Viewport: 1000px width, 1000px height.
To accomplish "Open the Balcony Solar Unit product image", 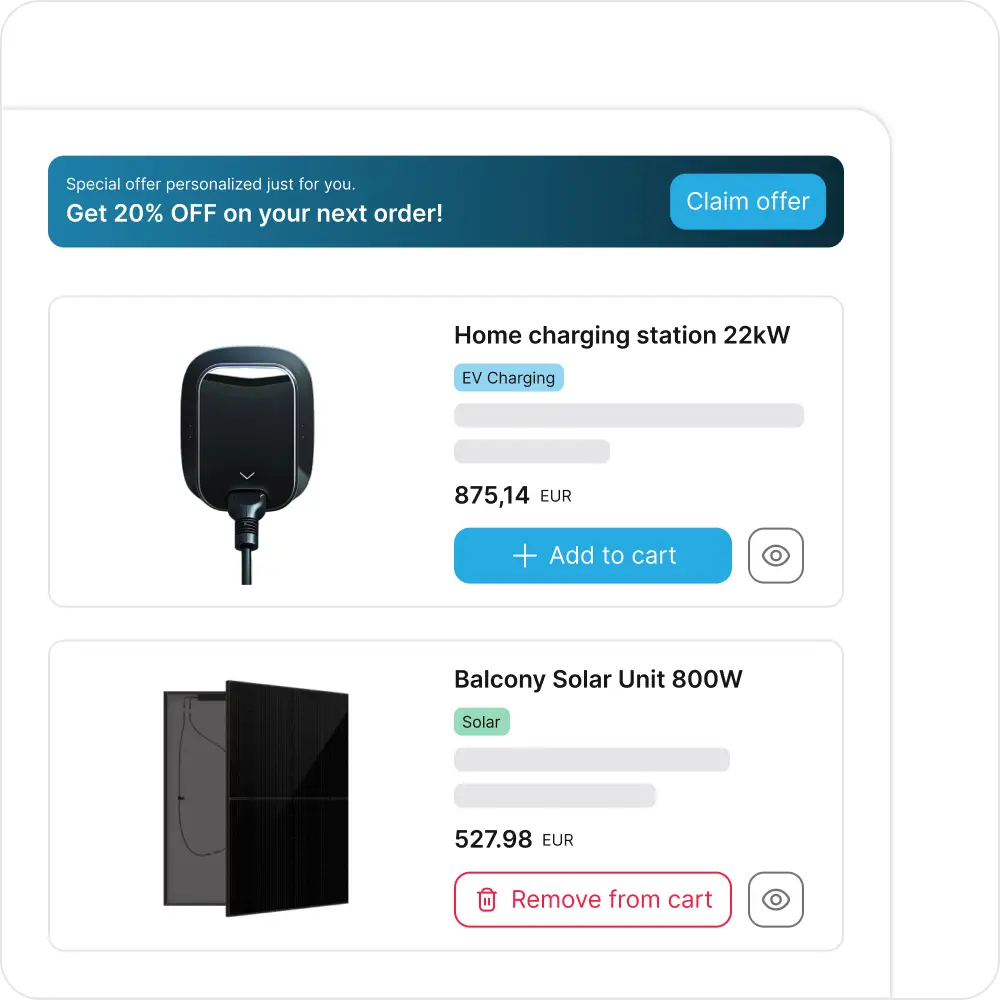I will tap(256, 798).
